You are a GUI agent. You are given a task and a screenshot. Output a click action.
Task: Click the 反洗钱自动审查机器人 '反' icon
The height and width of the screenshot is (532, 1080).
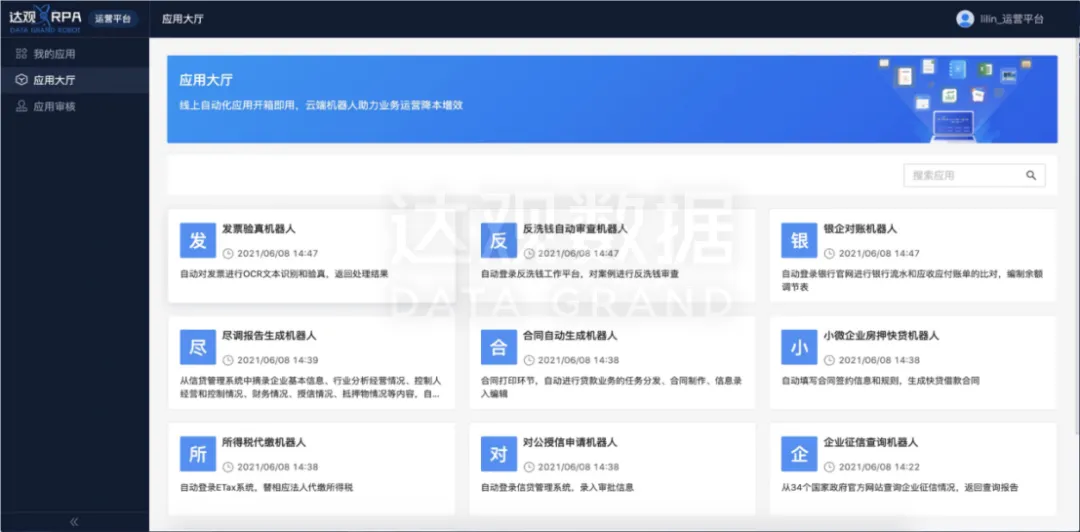click(498, 241)
